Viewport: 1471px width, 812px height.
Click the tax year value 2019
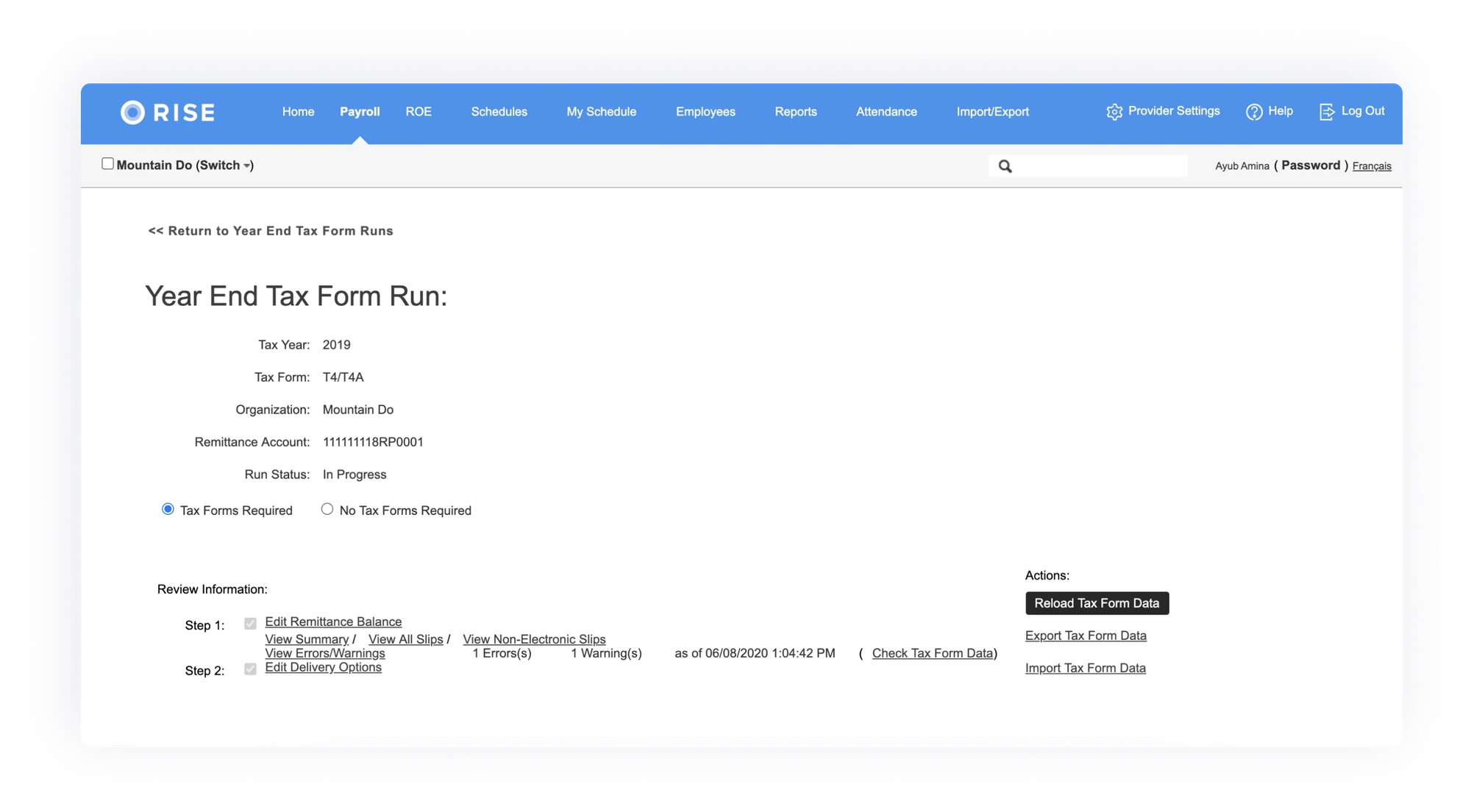point(336,345)
